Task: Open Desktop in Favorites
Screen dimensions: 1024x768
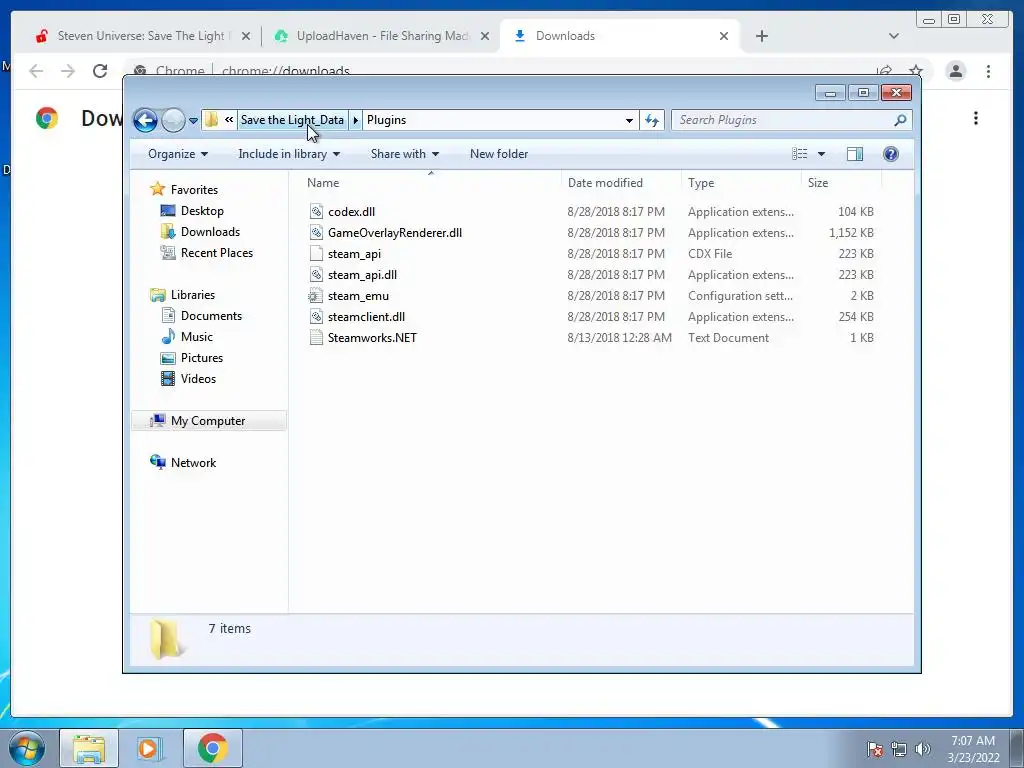Action: [x=202, y=211]
